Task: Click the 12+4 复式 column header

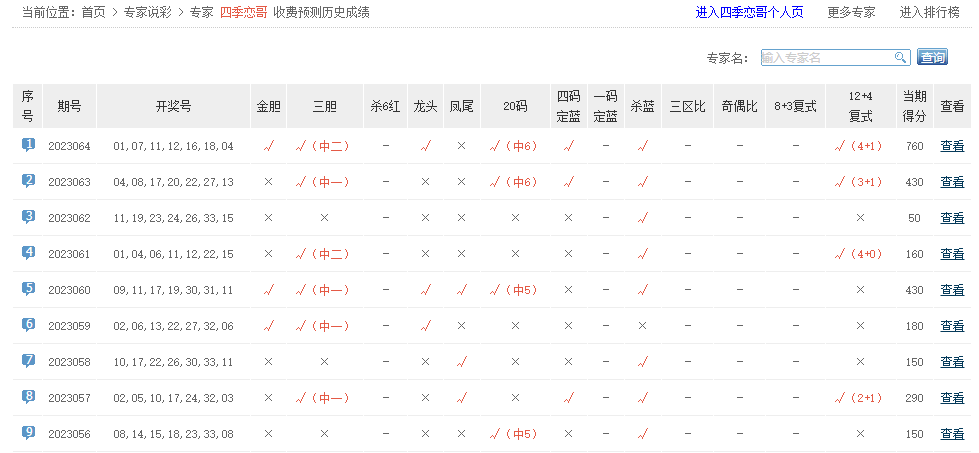Action: (860, 105)
